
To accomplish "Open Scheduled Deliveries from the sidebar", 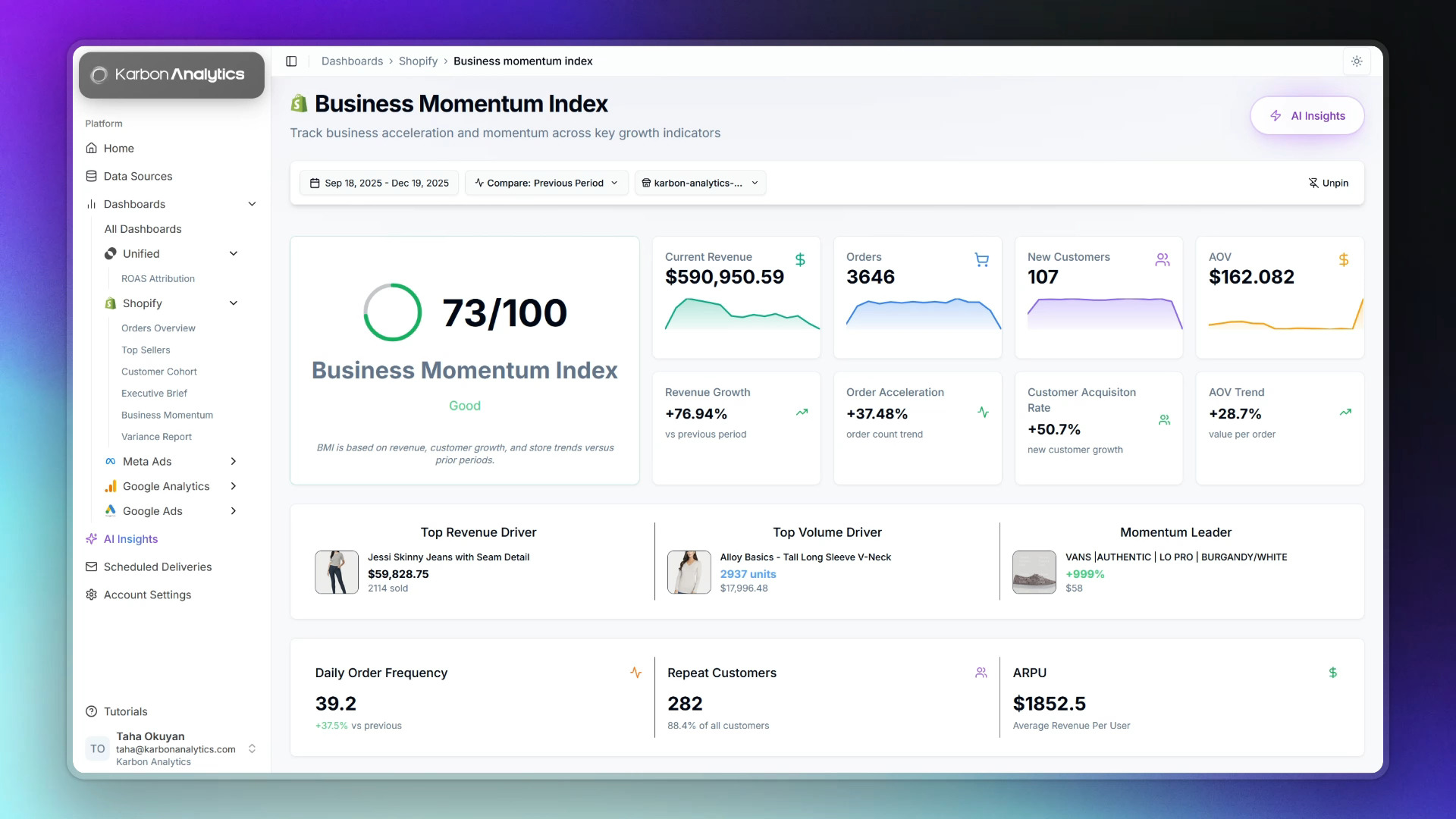I will (x=158, y=566).
